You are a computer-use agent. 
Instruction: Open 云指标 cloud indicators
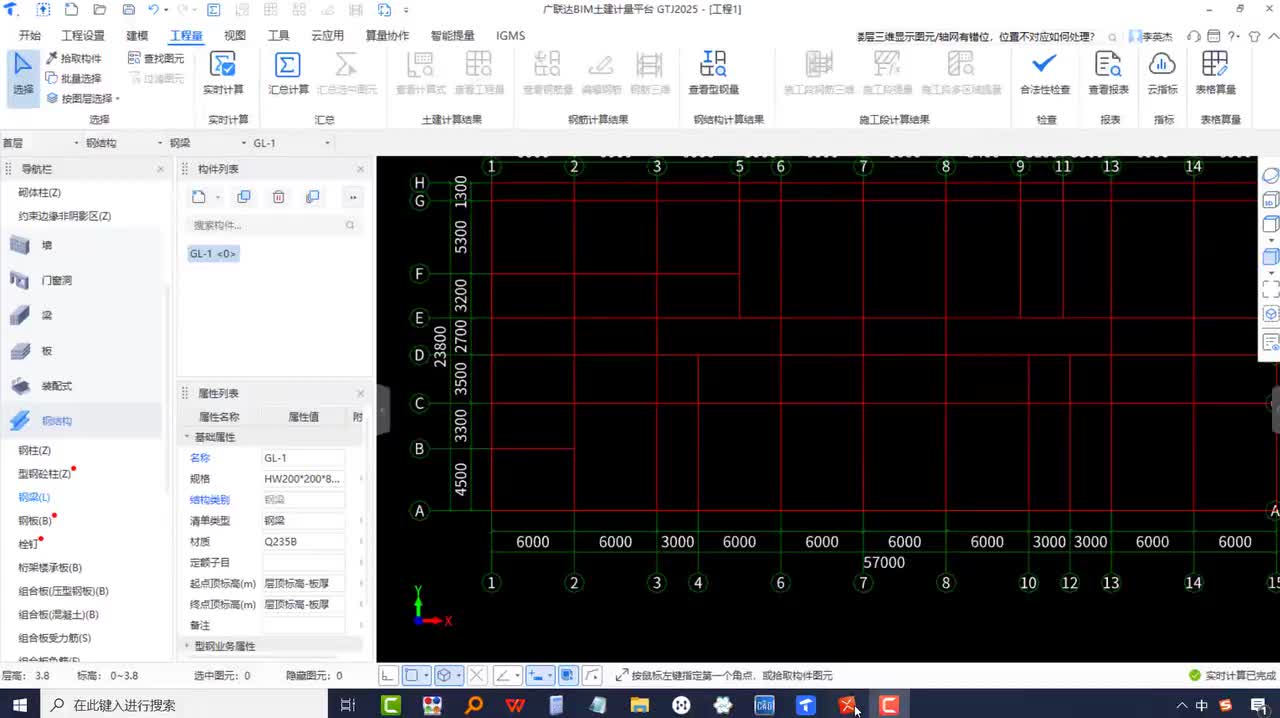[1162, 73]
